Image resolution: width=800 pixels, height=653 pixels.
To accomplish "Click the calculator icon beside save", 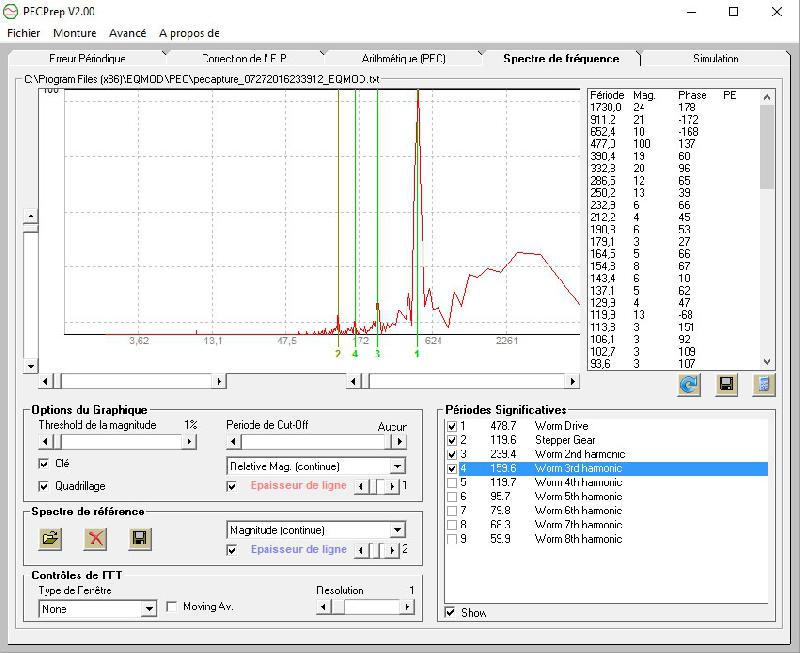I will click(764, 385).
